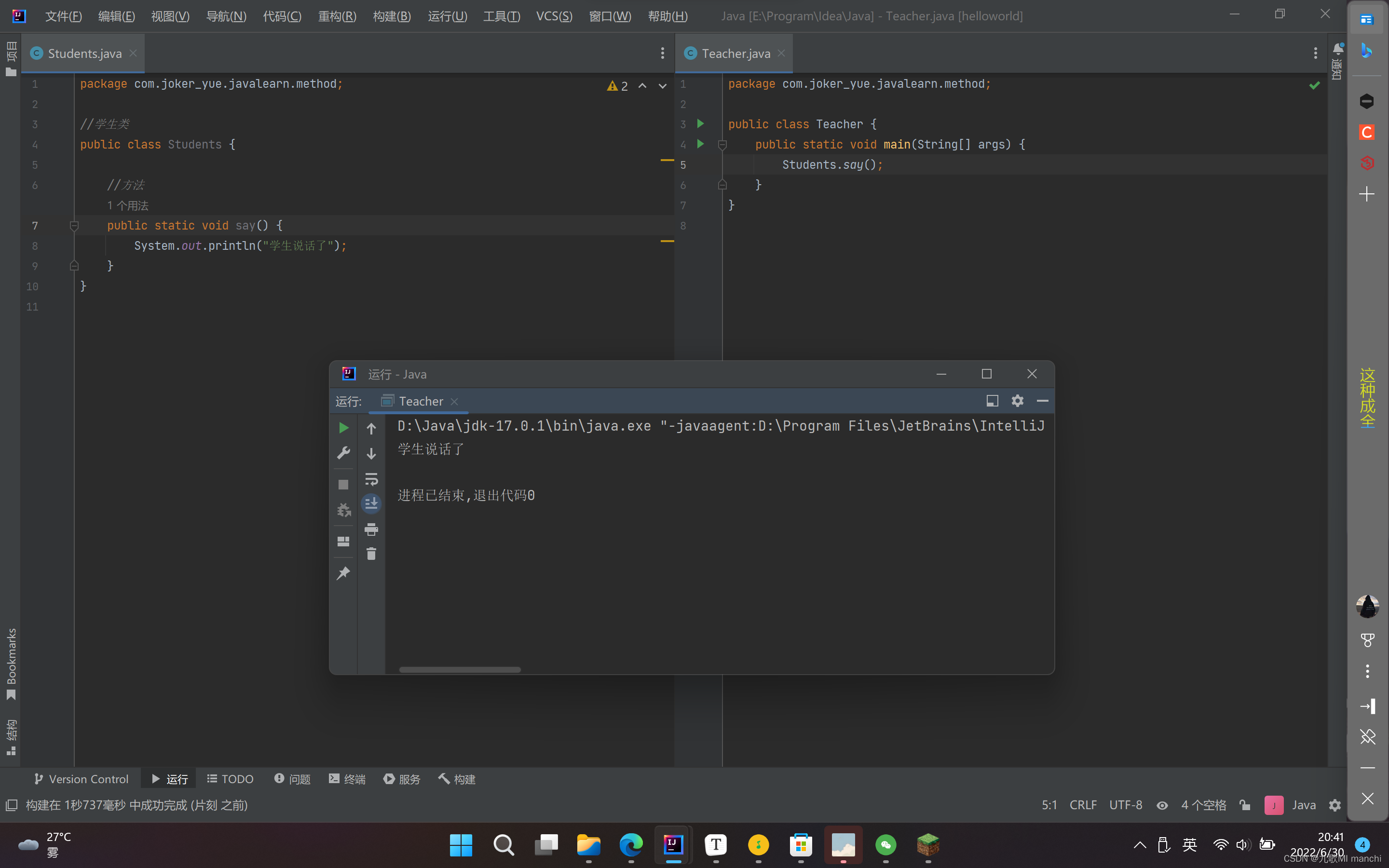Open the TODO tool window button
The image size is (1389, 868).
tap(230, 779)
